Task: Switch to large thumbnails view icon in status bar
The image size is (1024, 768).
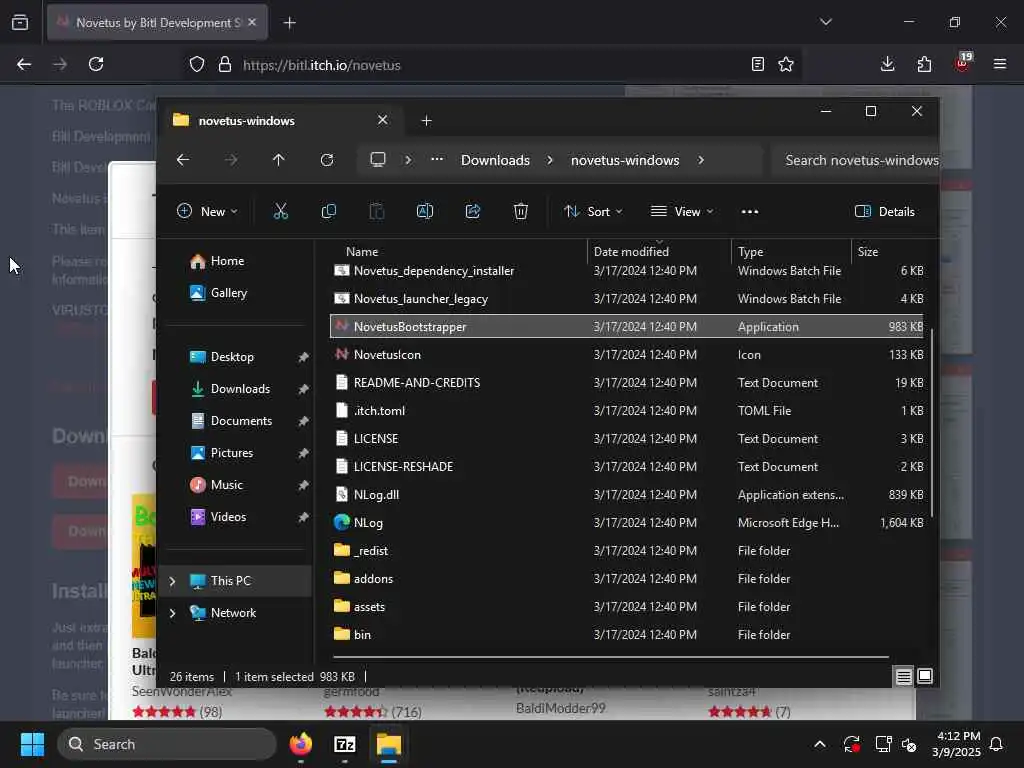Action: tap(925, 677)
